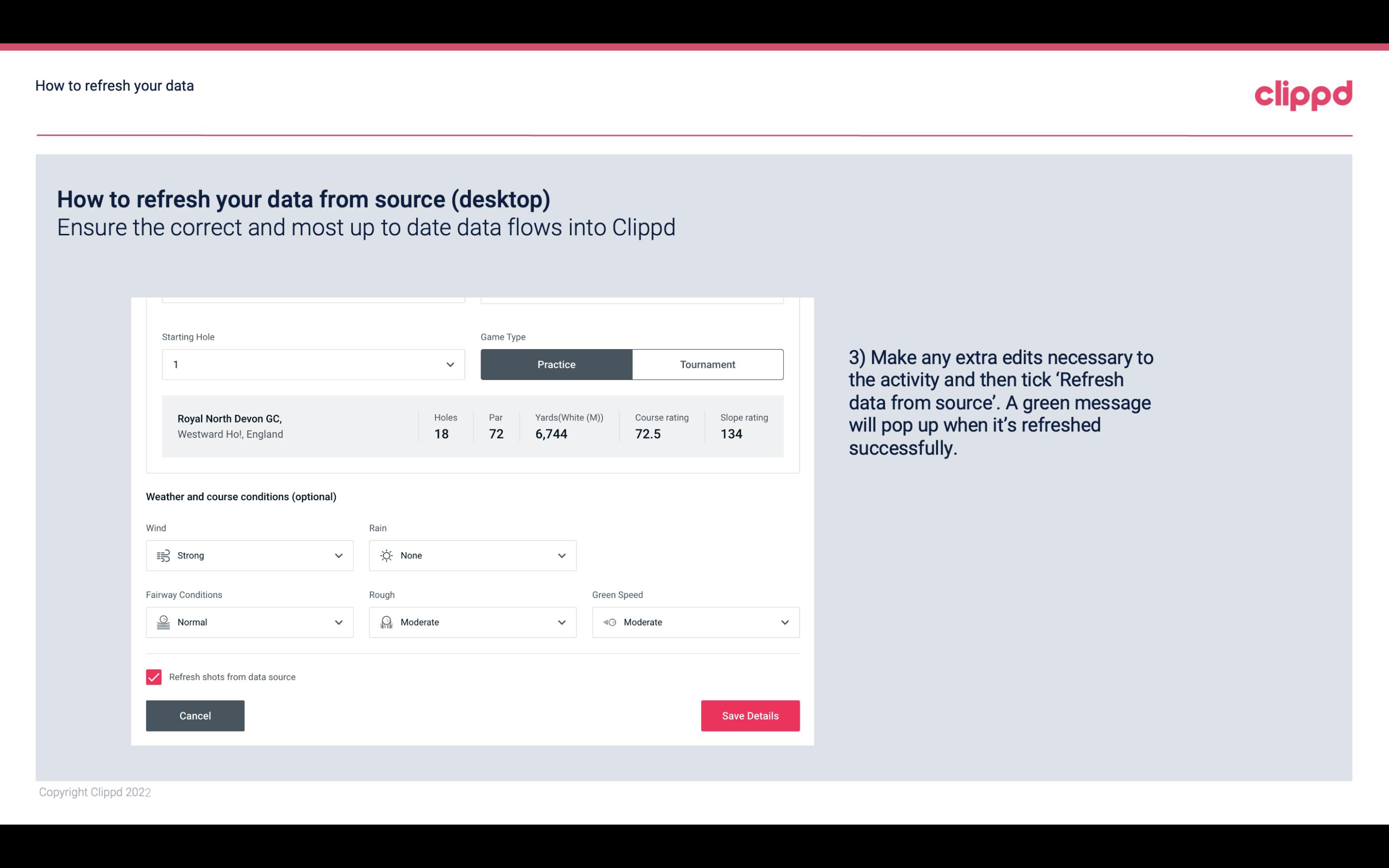This screenshot has width=1389, height=868.
Task: Click the Cancel button
Action: tap(194, 716)
